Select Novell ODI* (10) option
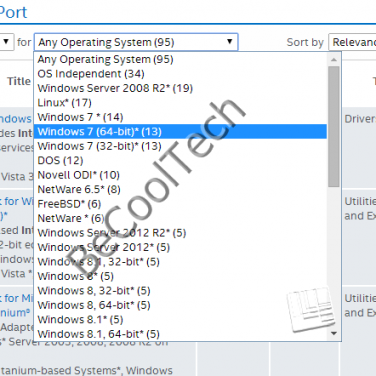This screenshot has width=376, height=376. click(180, 175)
